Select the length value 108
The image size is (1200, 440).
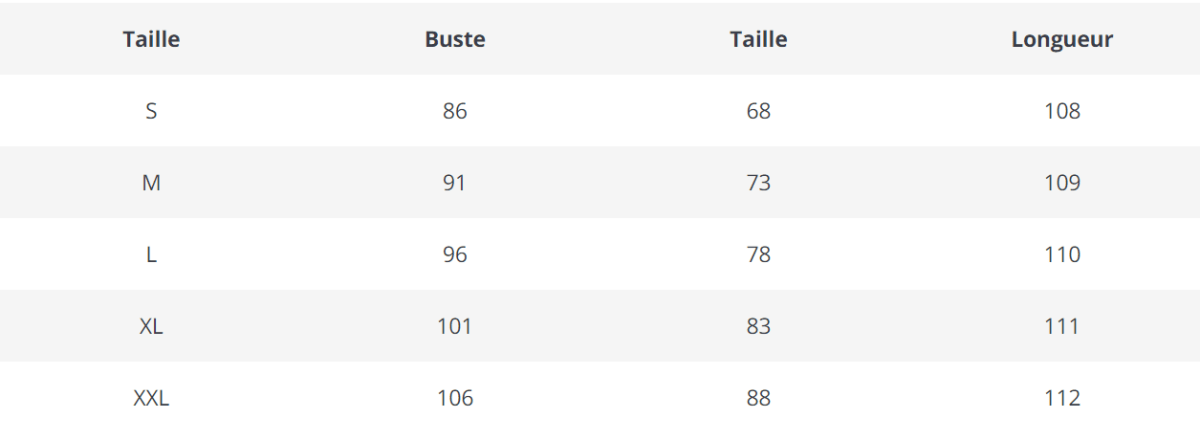(1062, 111)
